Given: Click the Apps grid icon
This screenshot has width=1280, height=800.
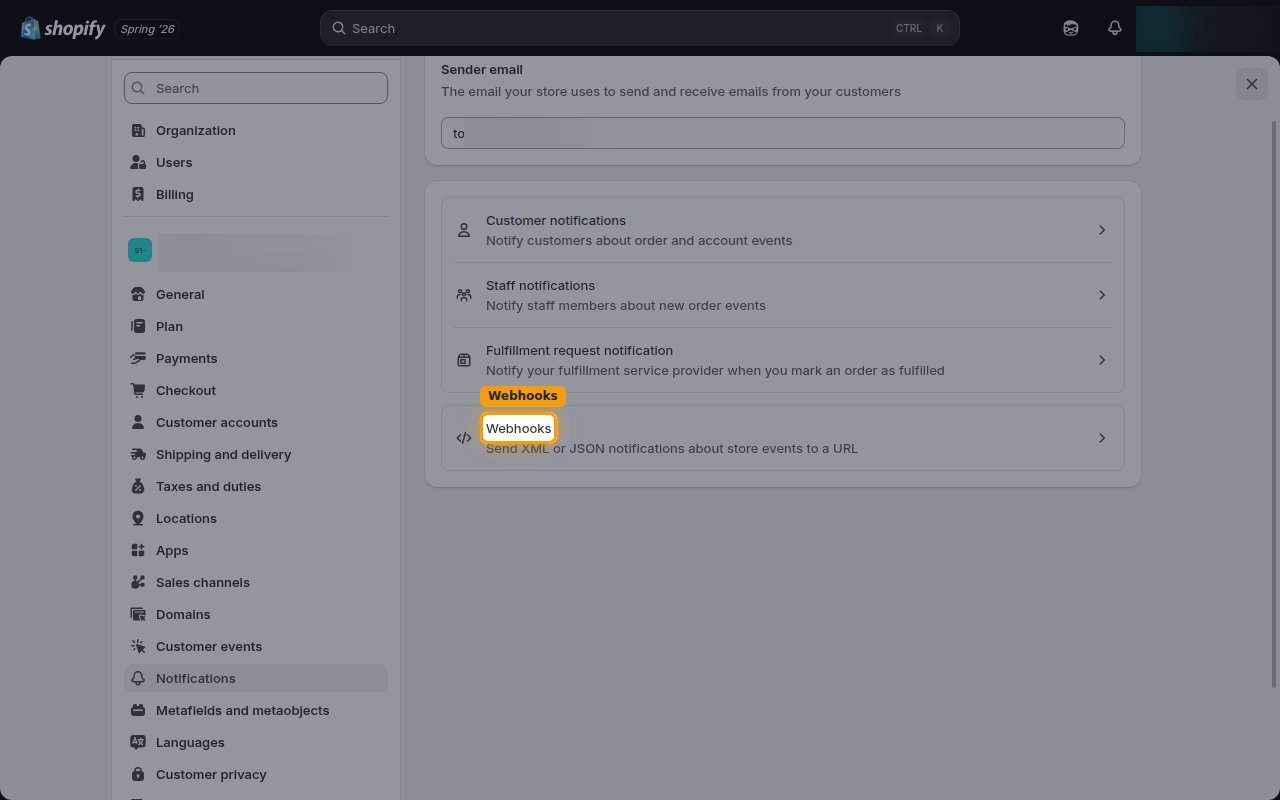Looking at the screenshot, I should 138,550.
